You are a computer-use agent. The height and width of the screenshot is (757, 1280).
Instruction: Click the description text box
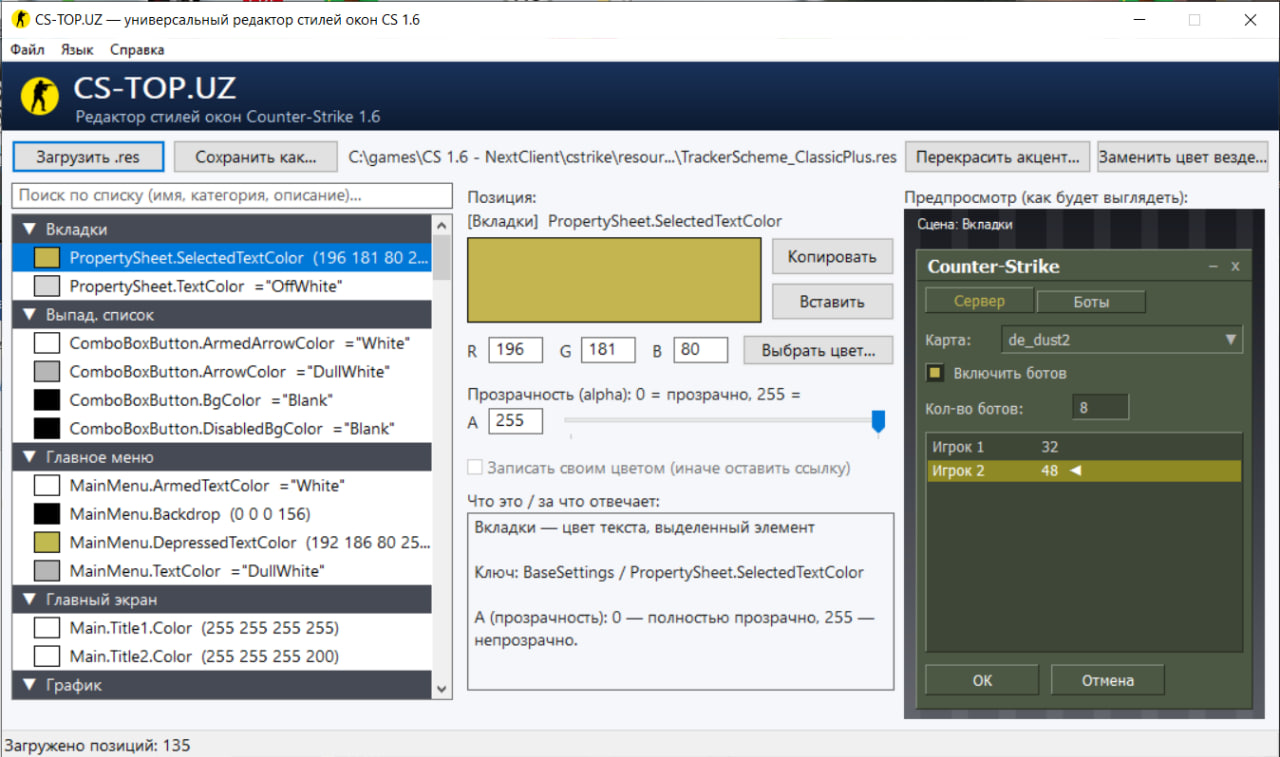click(x=680, y=601)
